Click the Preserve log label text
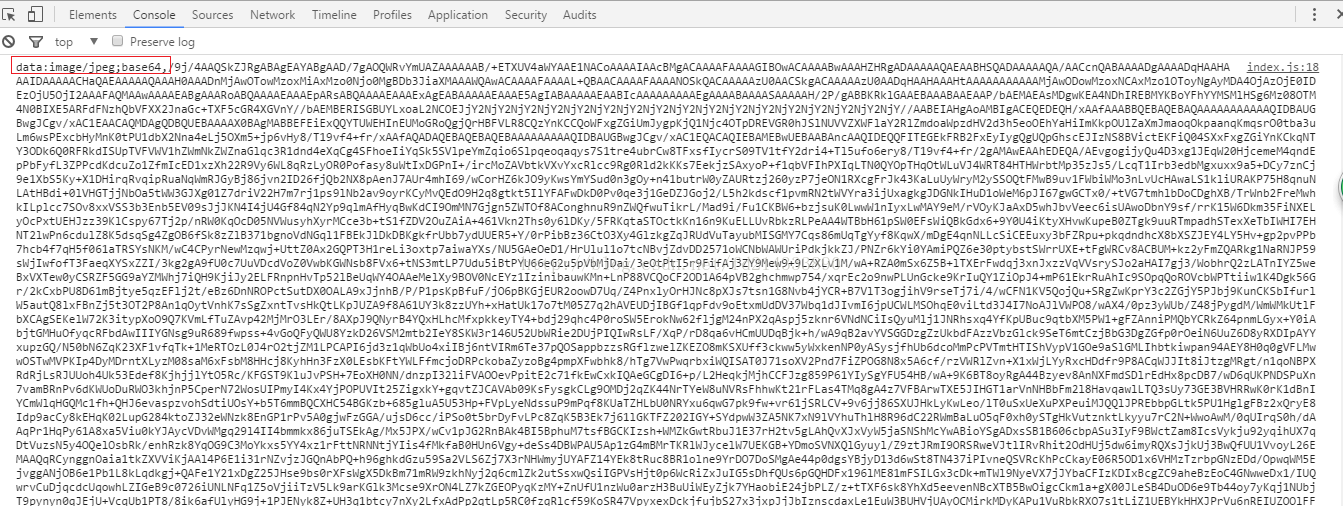The height and width of the screenshot is (506, 1343). click(x=162, y=42)
